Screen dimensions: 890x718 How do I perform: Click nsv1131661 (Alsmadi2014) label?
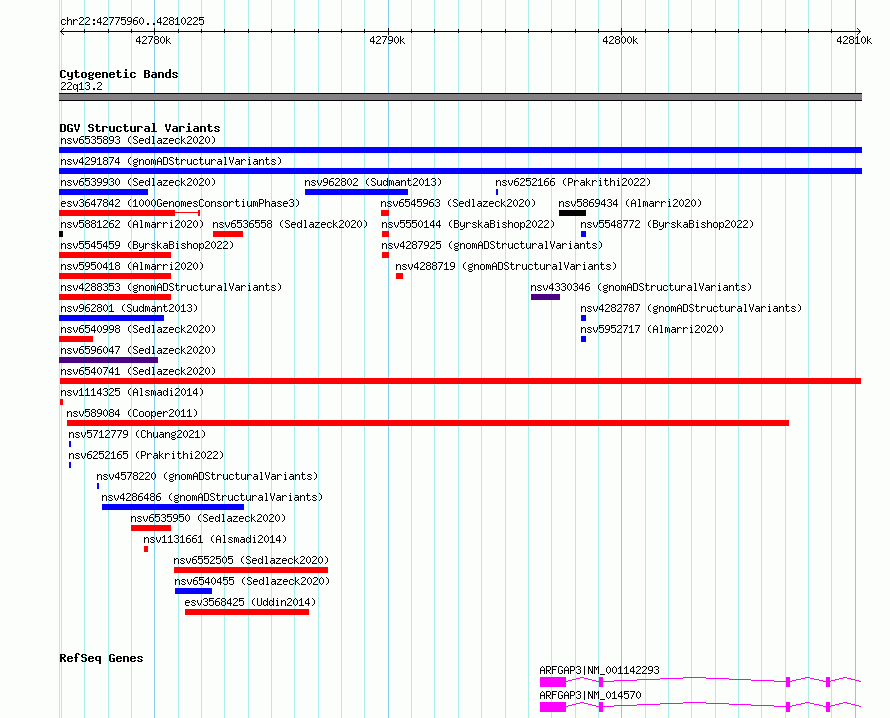[x=215, y=539]
